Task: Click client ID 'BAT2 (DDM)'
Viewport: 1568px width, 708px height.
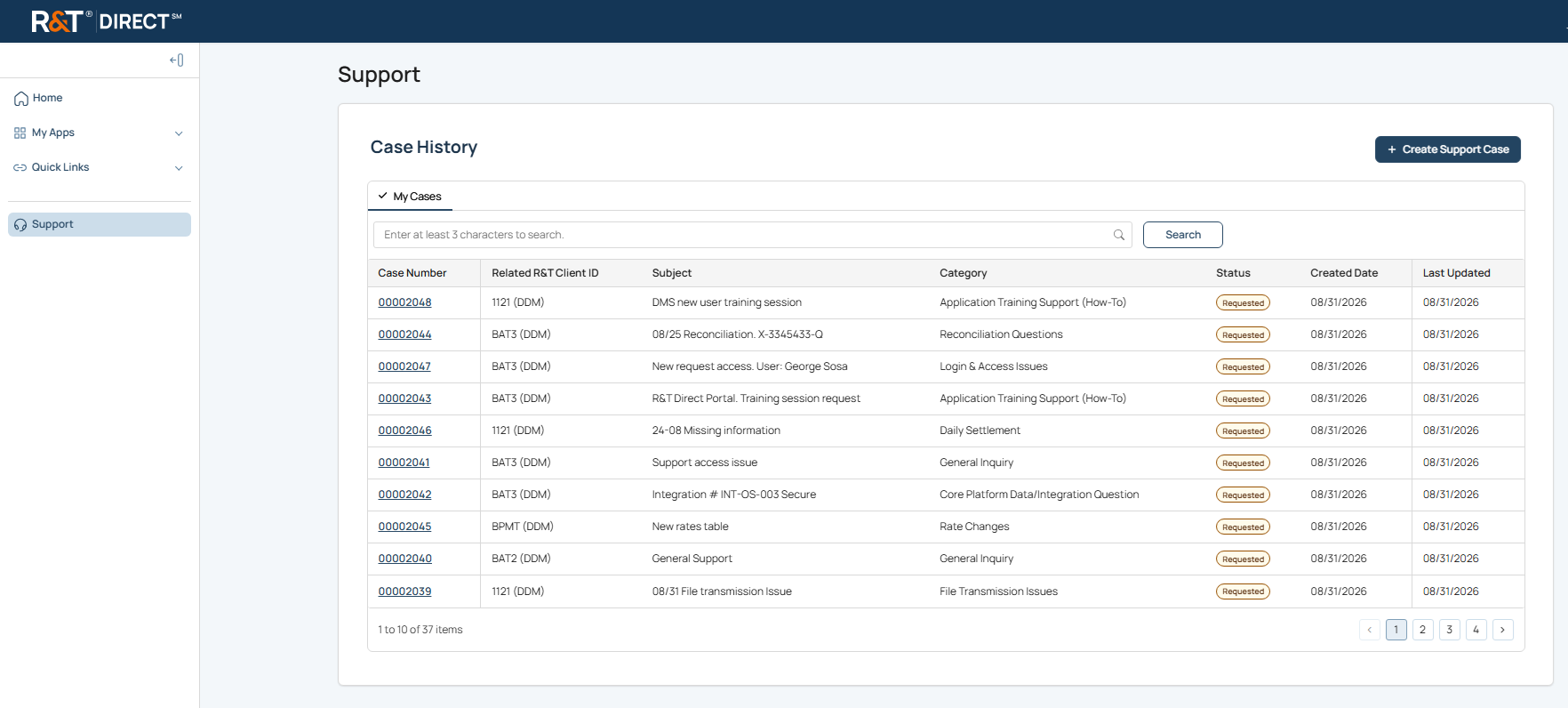Action: pyautogui.click(x=521, y=559)
